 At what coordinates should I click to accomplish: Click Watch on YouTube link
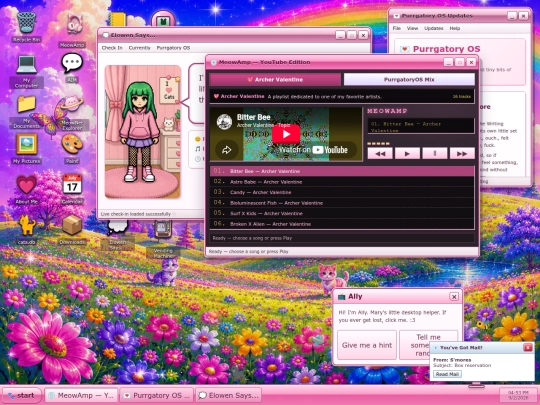pyautogui.click(x=313, y=150)
